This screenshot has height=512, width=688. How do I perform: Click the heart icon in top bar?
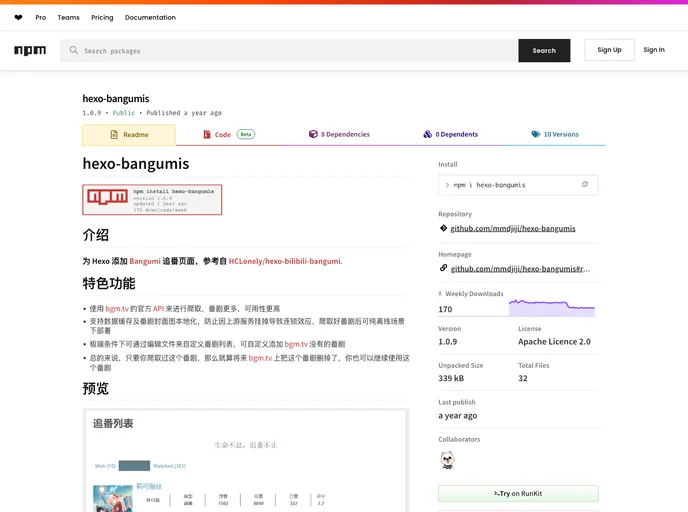pos(18,18)
